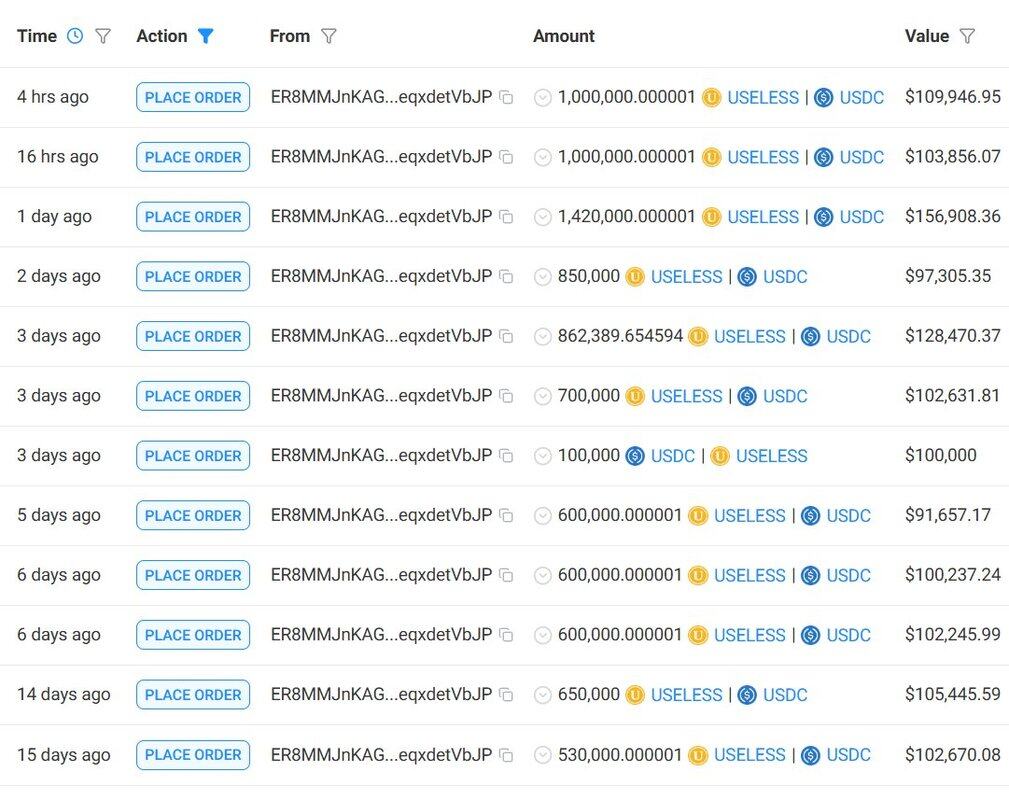The image size is (1009, 800).
Task: Open the From column filter funnel
Action: point(328,36)
